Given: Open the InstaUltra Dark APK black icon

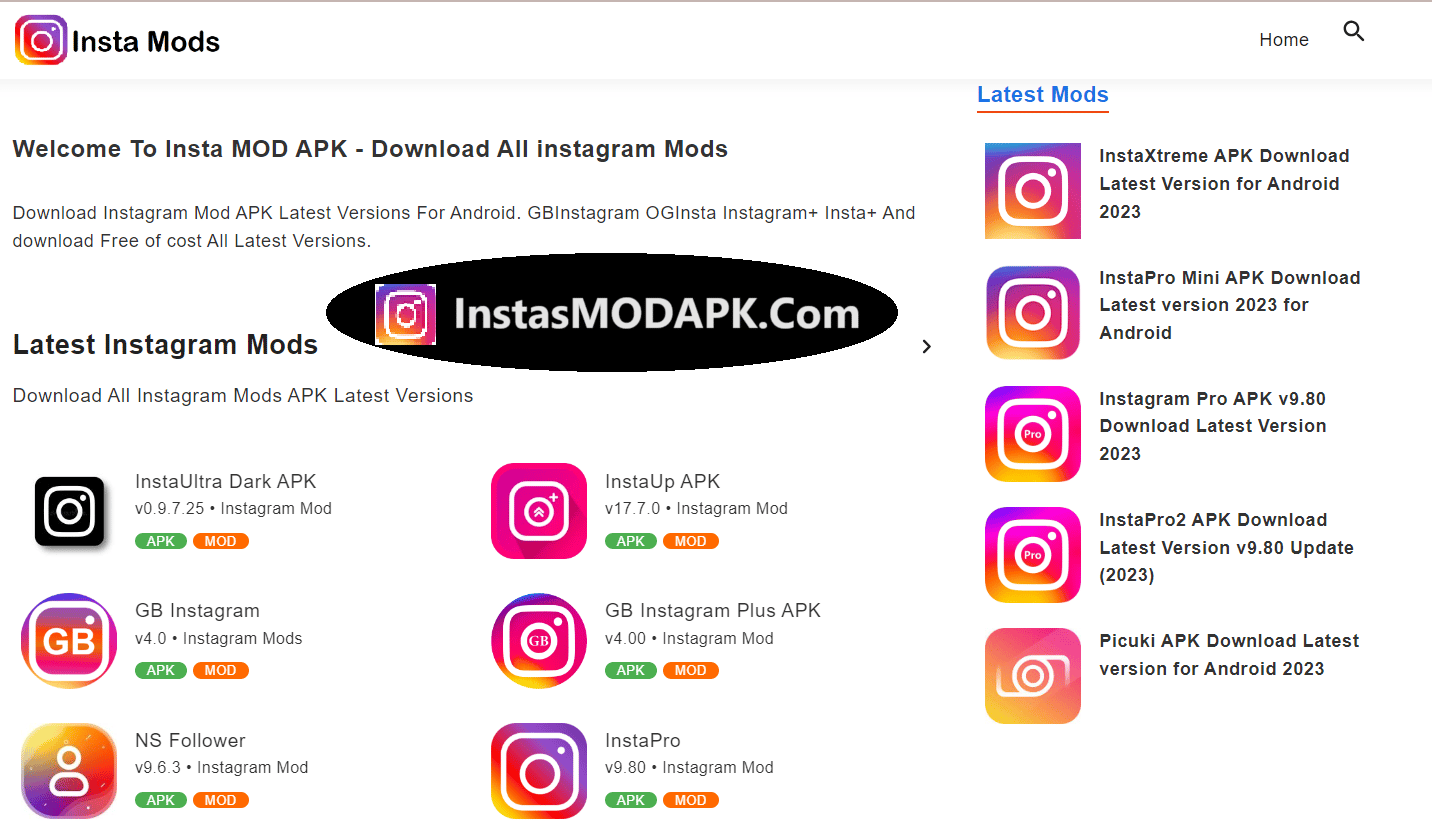Looking at the screenshot, I should click(x=69, y=511).
